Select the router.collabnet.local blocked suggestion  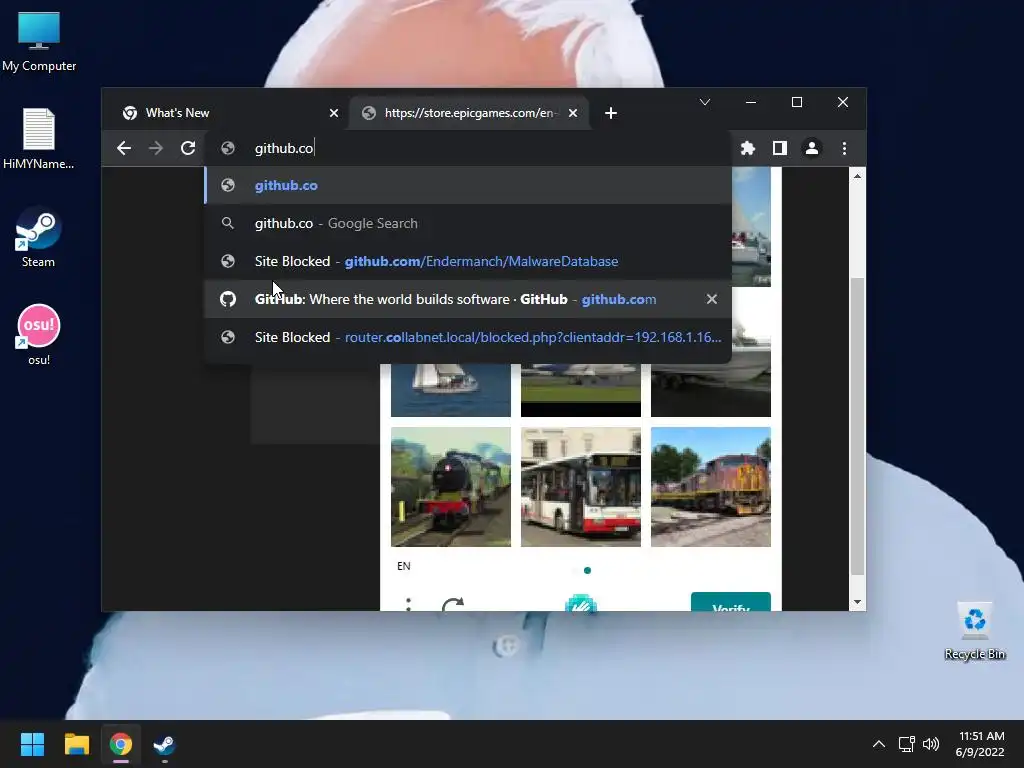point(468,337)
